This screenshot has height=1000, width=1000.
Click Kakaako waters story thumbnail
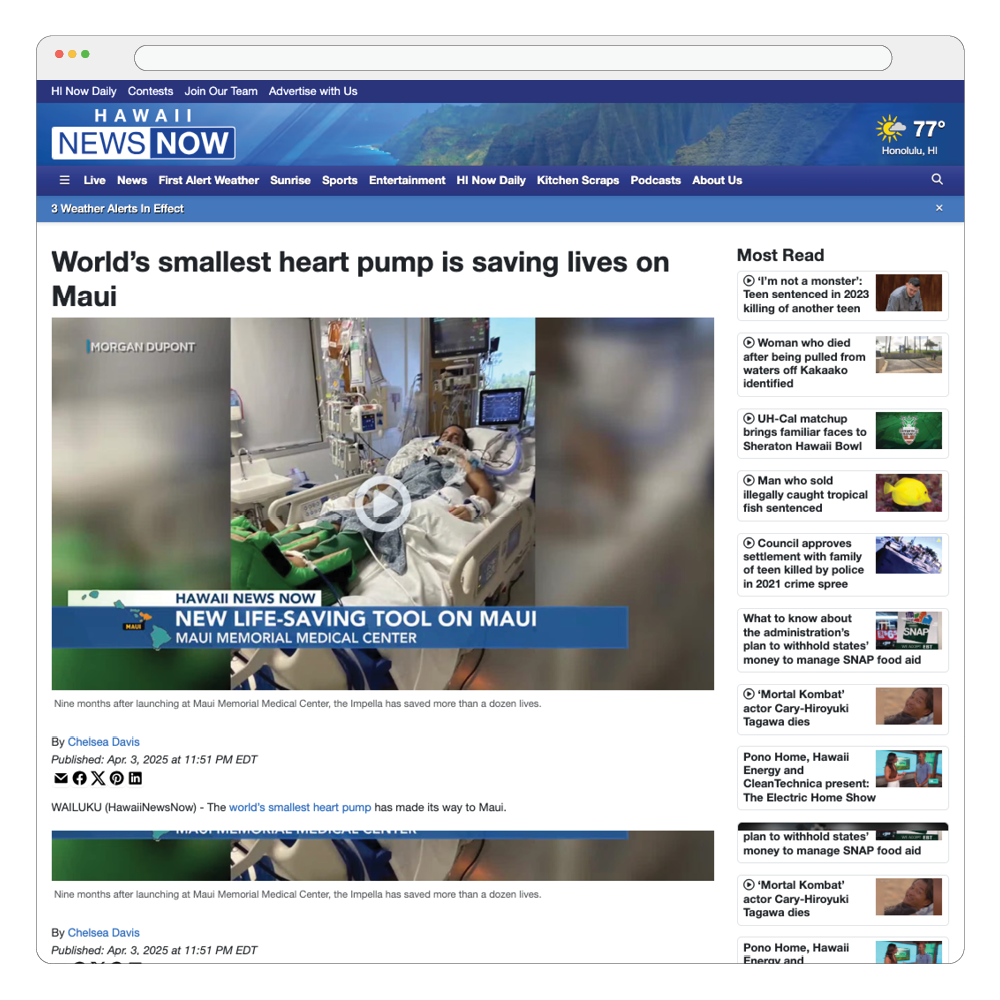click(x=909, y=355)
